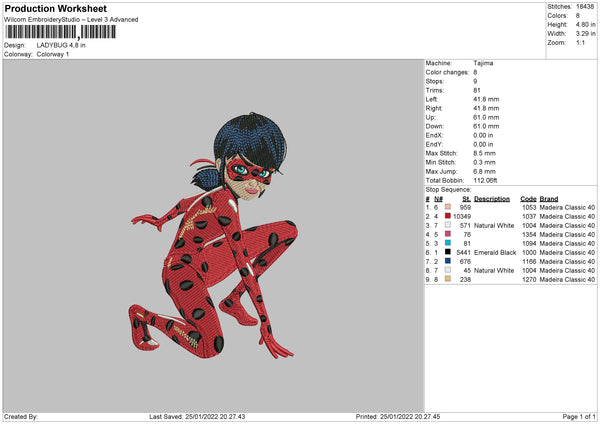600x424 pixels.
Task: Click the Stop Sequence label
Action: coord(448,189)
